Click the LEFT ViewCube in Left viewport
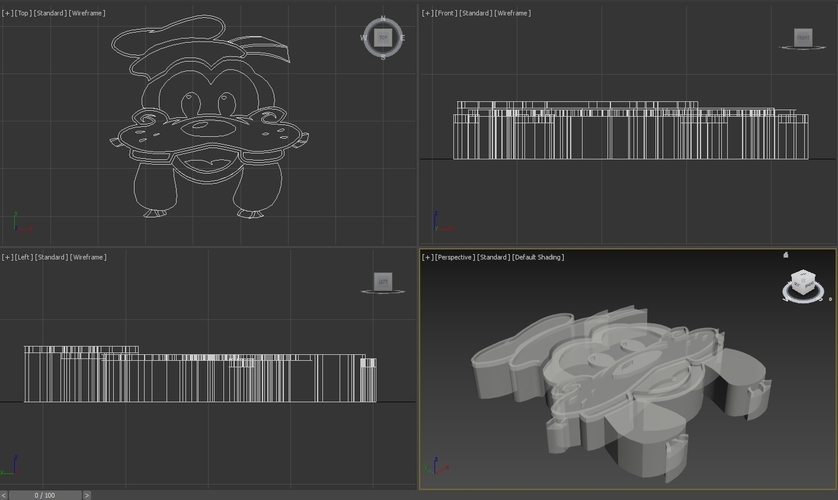838x500 pixels. (383, 281)
